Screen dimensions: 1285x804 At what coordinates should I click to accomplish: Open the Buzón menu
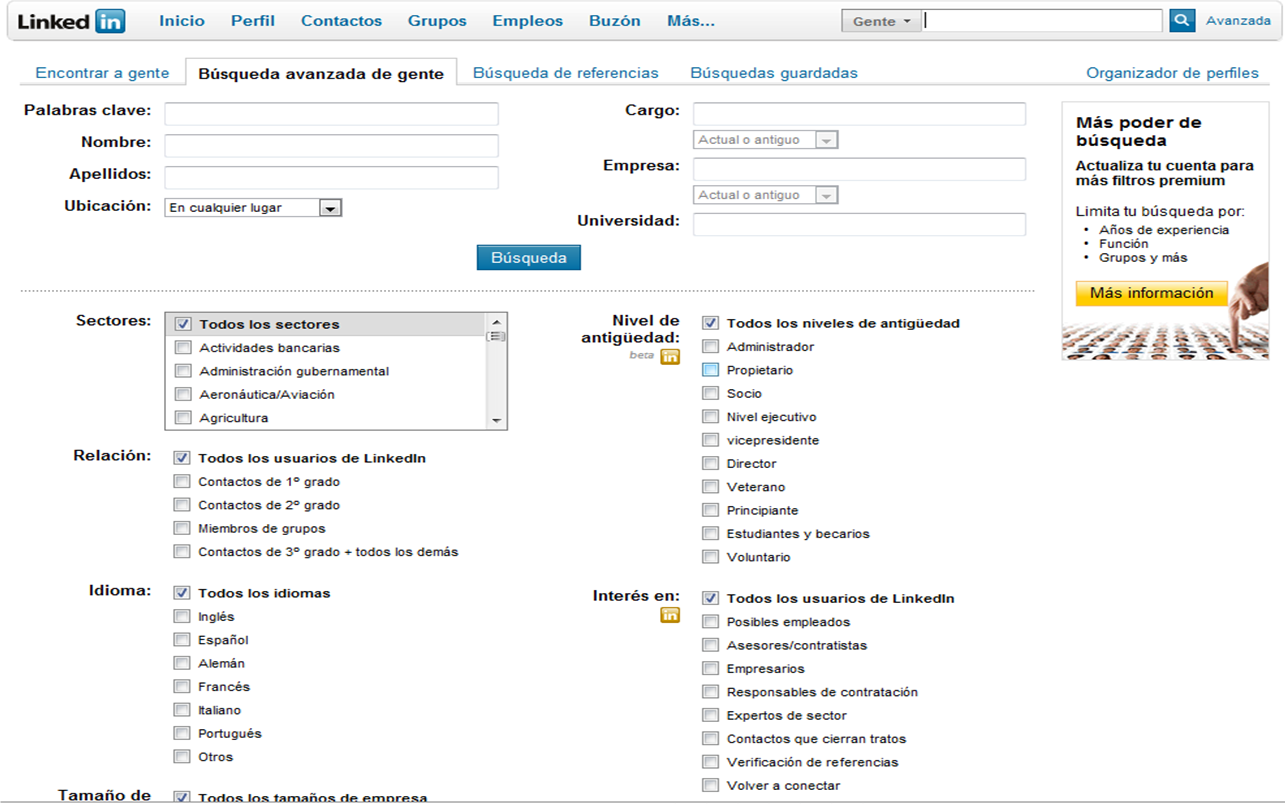[615, 20]
